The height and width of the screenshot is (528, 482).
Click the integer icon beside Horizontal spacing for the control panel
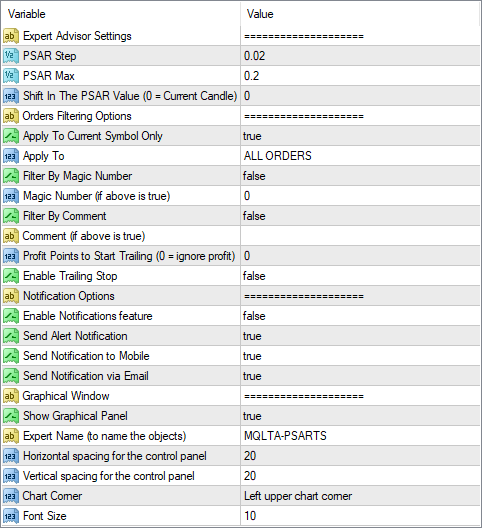(11, 456)
